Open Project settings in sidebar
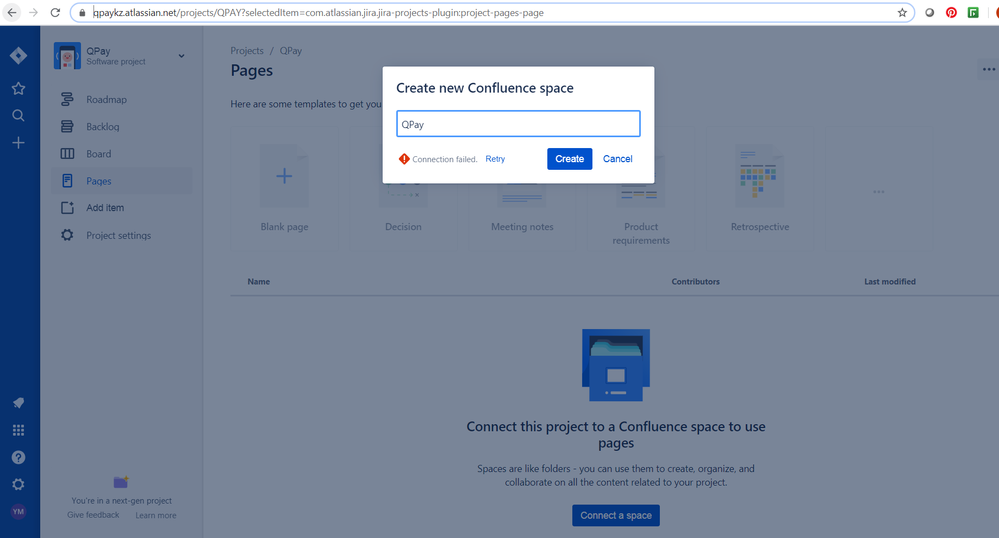 (x=121, y=235)
